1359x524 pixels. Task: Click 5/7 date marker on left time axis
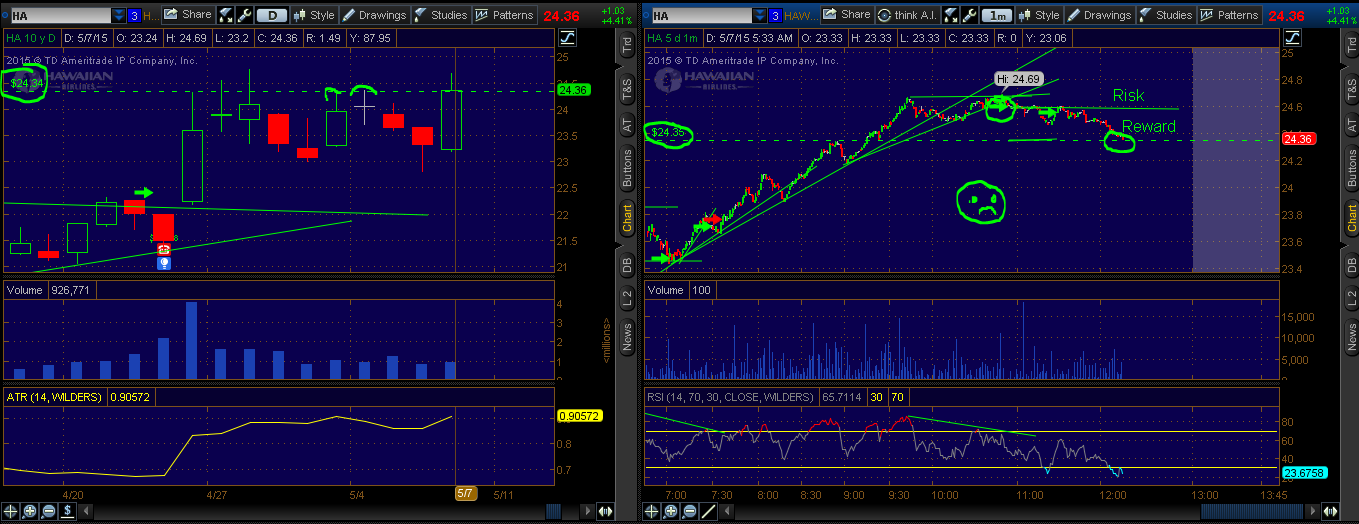[x=467, y=493]
